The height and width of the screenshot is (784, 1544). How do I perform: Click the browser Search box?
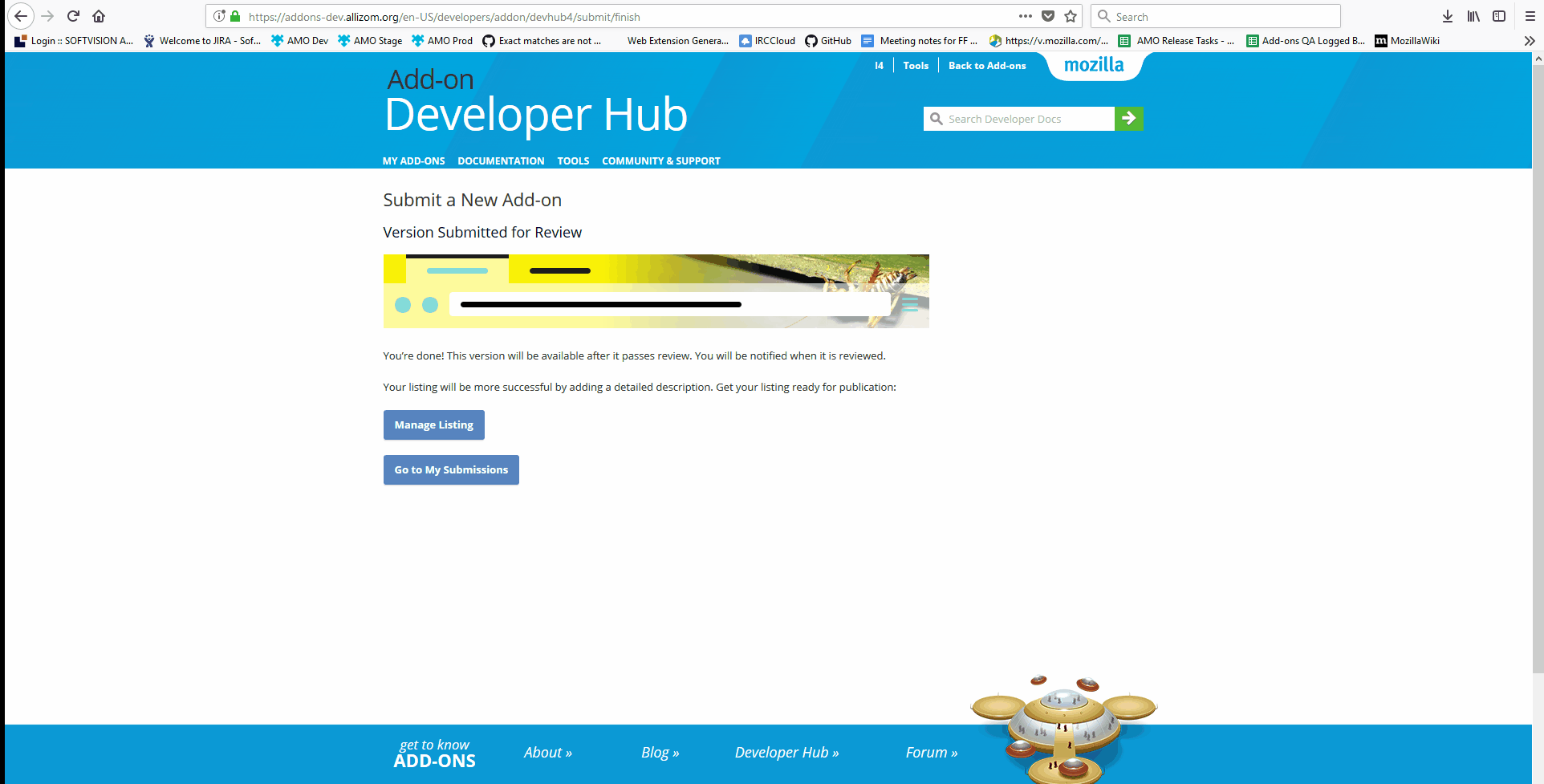tap(1215, 16)
